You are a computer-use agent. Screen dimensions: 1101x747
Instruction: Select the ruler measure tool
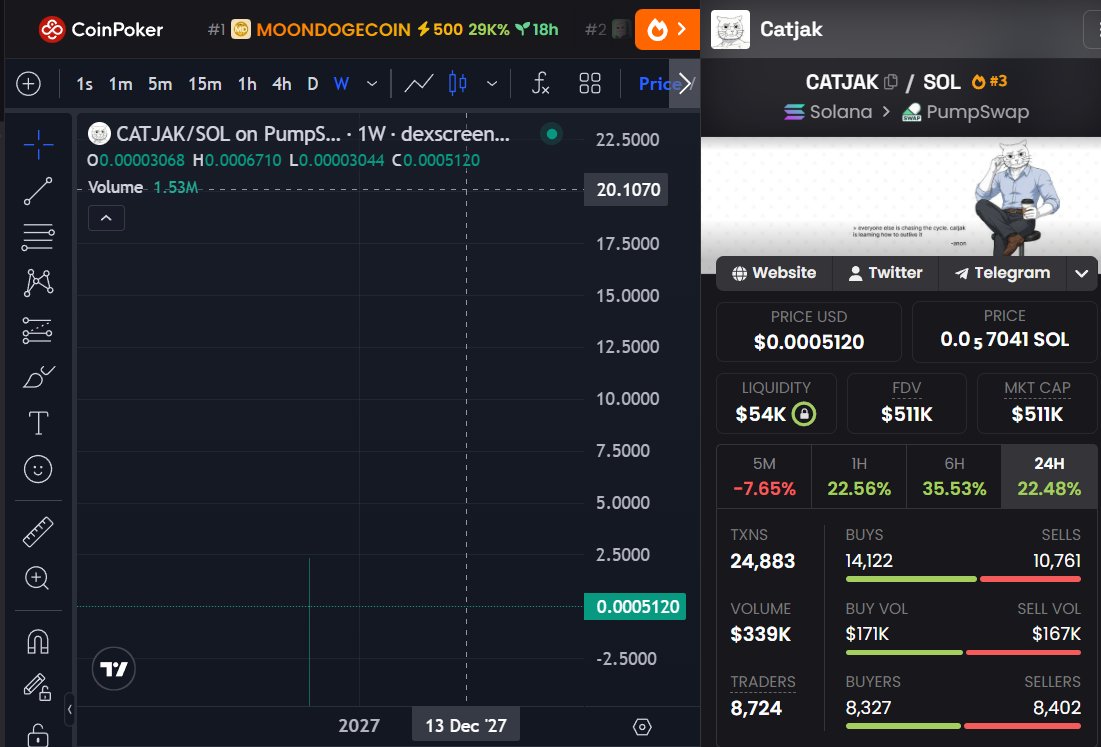(38, 531)
